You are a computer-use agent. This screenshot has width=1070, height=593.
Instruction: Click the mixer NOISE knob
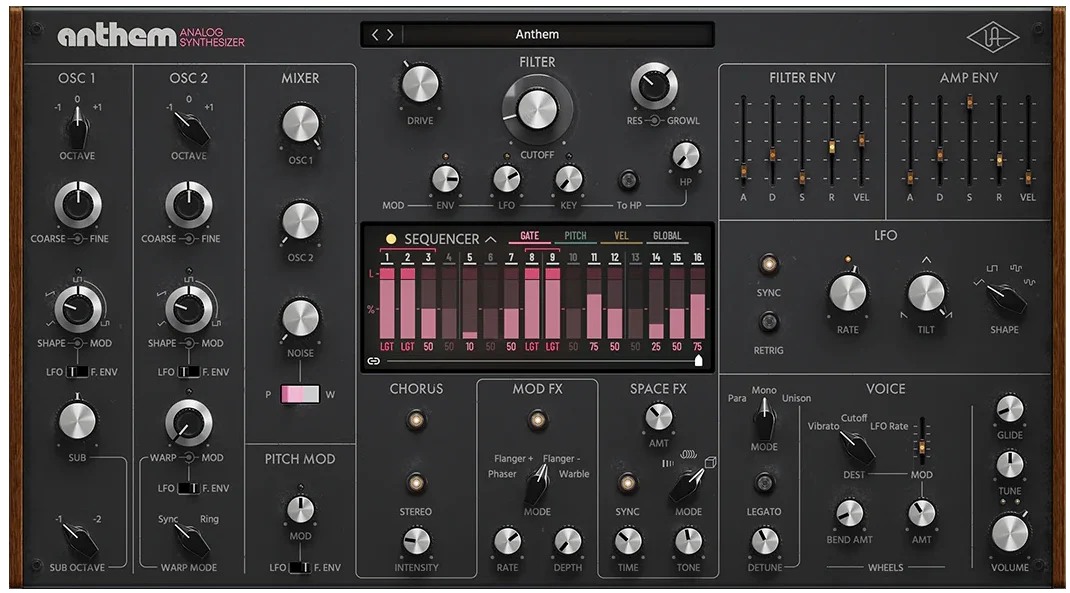[300, 319]
